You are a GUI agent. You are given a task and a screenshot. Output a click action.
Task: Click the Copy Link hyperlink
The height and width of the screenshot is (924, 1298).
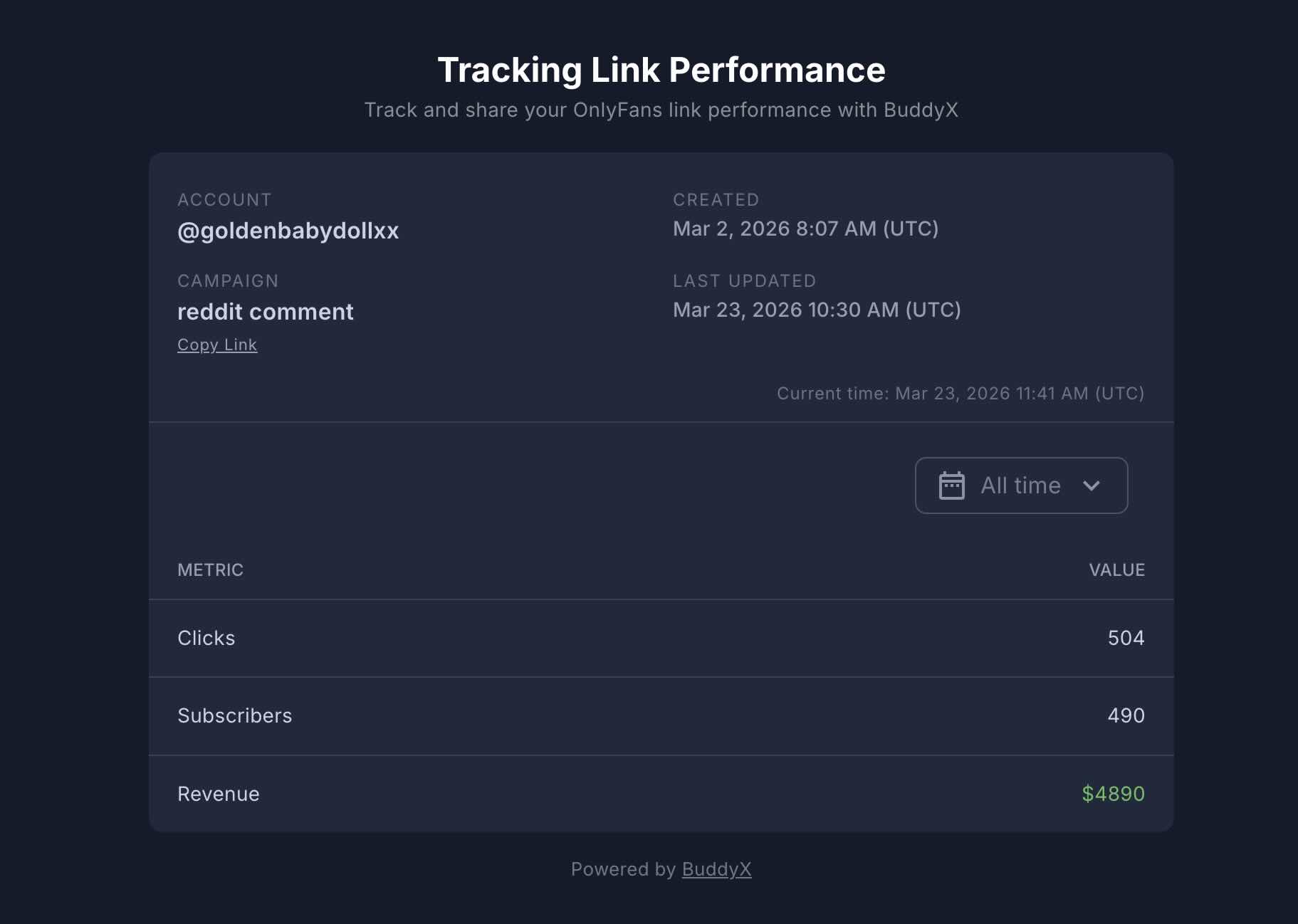coord(217,345)
